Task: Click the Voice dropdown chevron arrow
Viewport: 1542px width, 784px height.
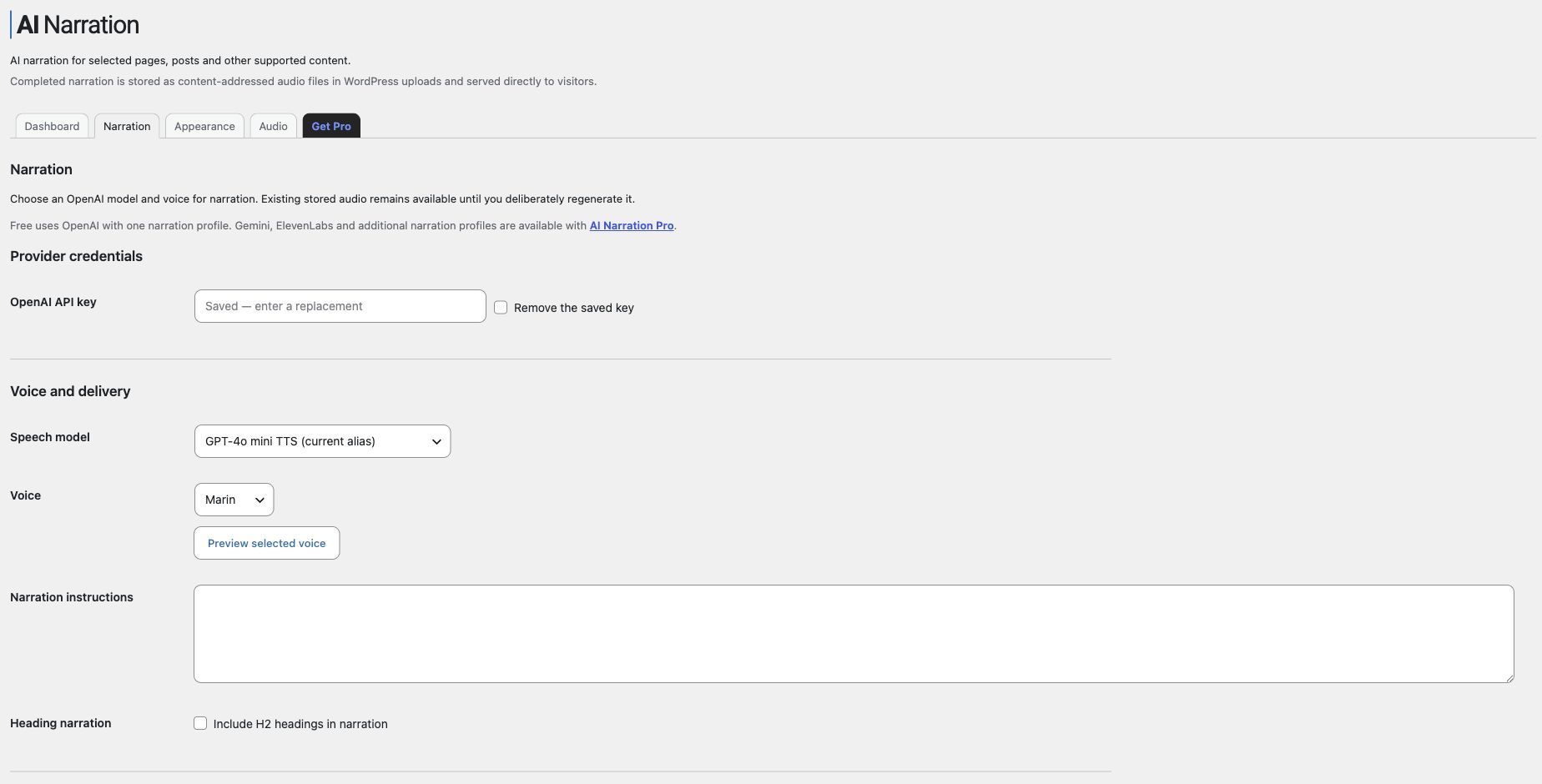Action: pyautogui.click(x=260, y=500)
